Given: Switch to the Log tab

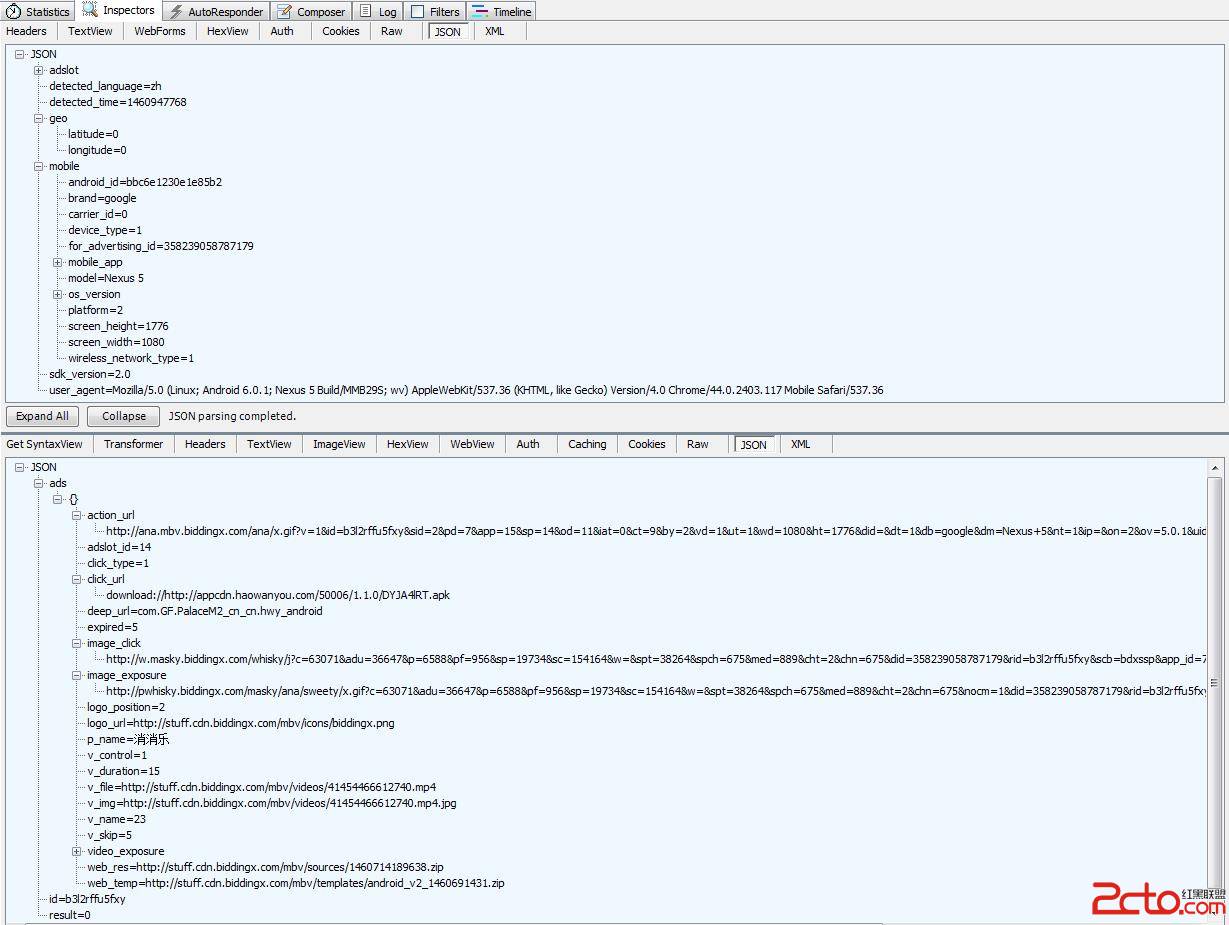Looking at the screenshot, I should (378, 12).
